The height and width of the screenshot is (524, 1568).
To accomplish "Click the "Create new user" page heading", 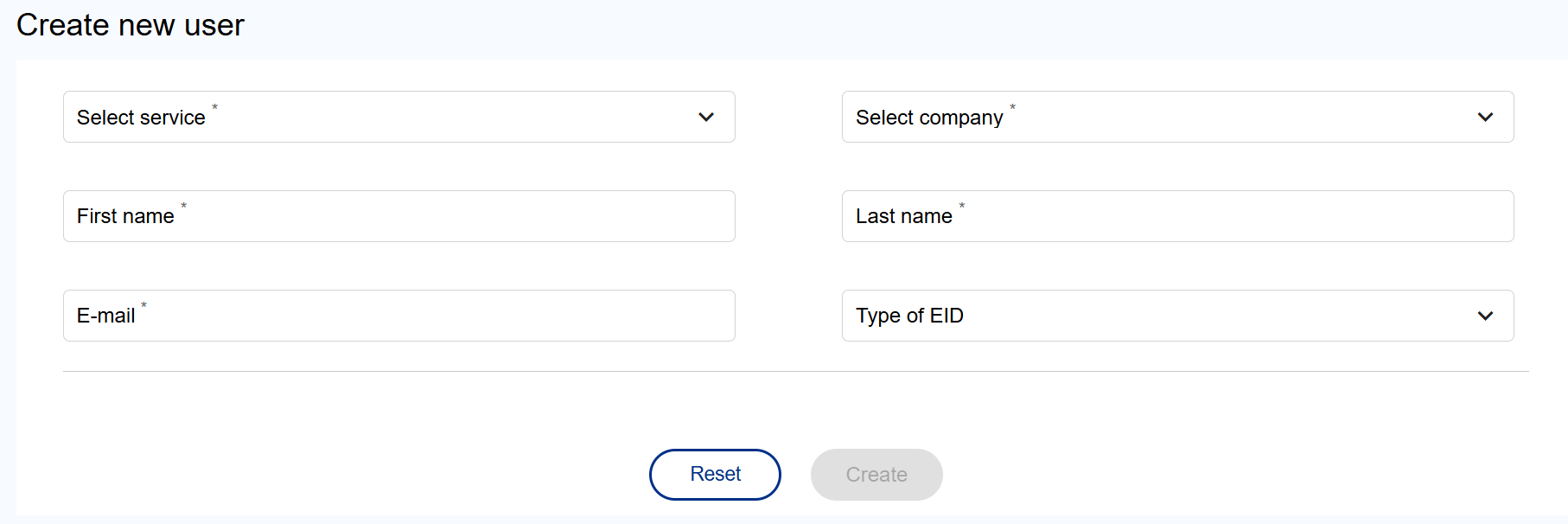I will coord(131,25).
